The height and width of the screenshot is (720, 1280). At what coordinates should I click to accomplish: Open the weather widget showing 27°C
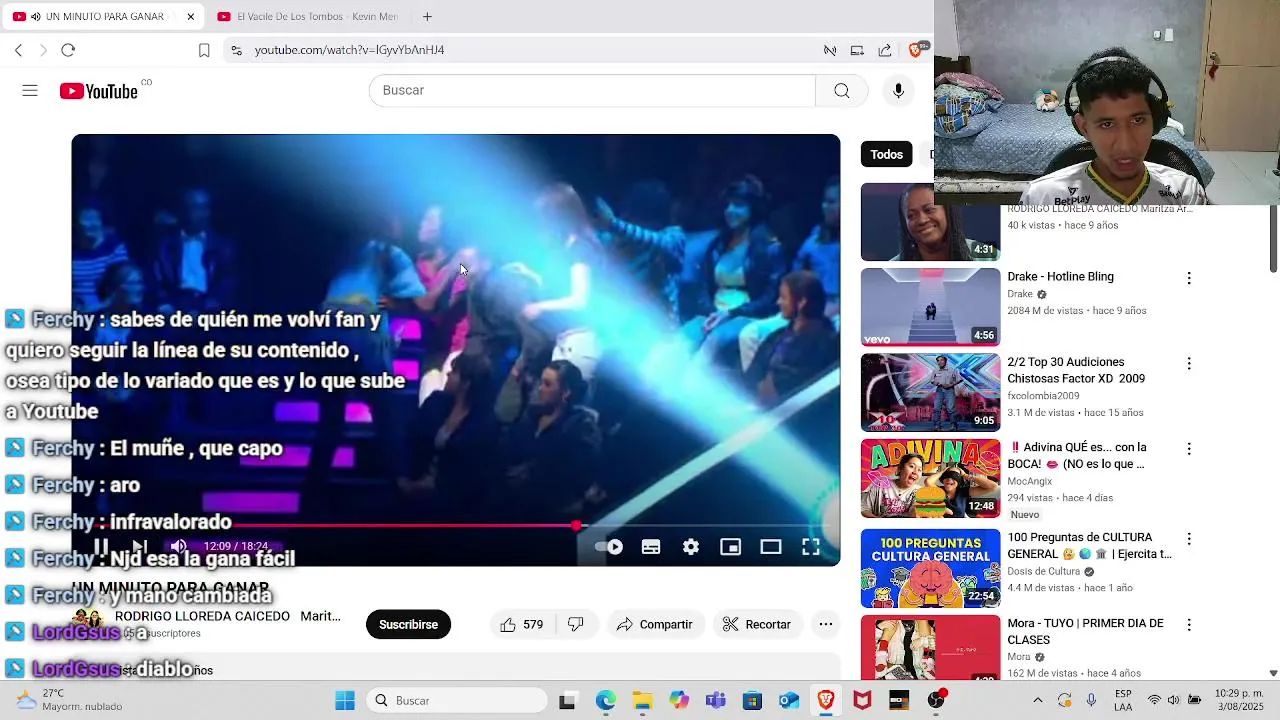(69, 700)
